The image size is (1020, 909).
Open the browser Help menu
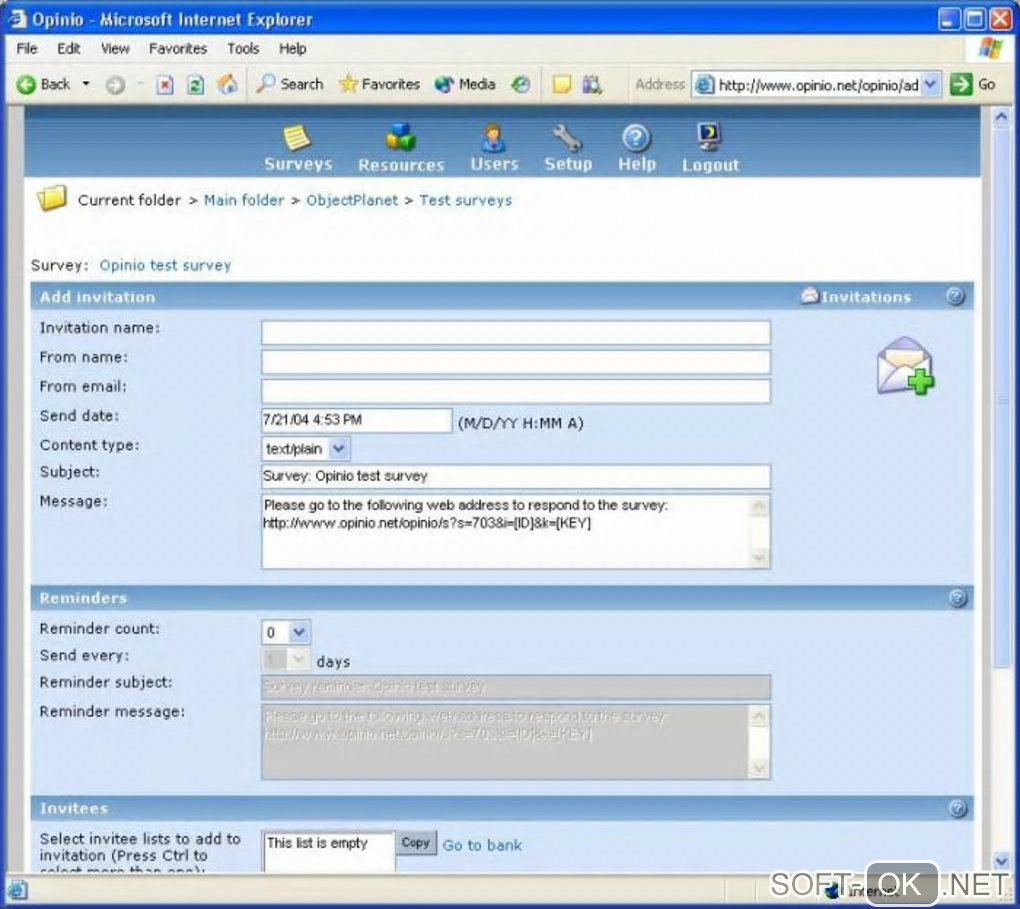(292, 49)
